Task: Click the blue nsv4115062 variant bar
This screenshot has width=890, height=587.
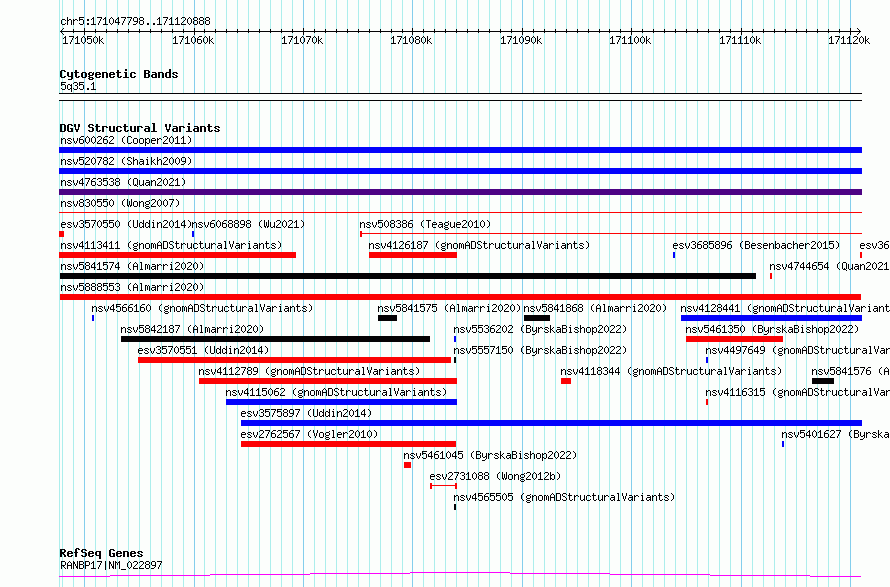Action: tap(341, 402)
